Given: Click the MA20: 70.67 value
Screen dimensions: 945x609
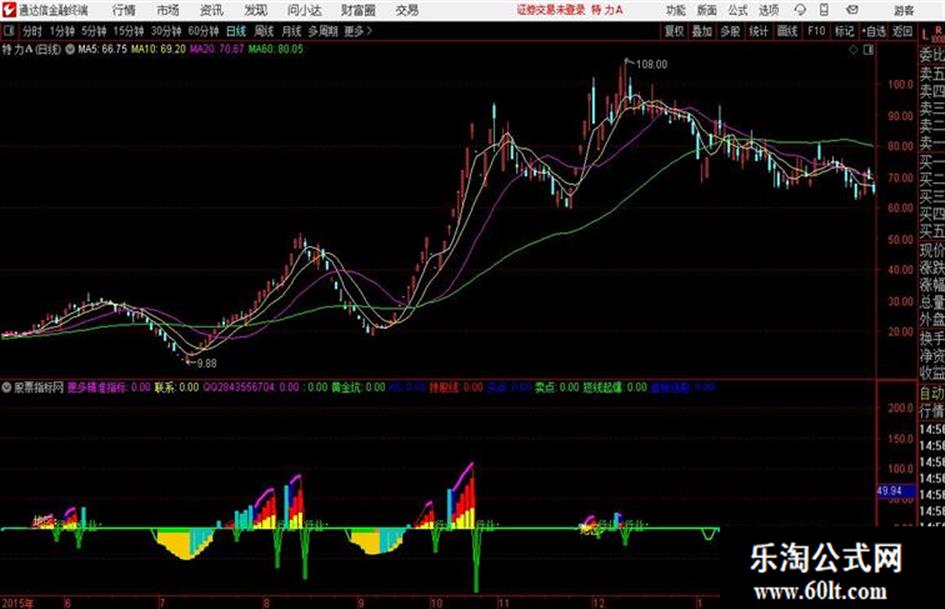Looking at the screenshot, I should coord(217,49).
